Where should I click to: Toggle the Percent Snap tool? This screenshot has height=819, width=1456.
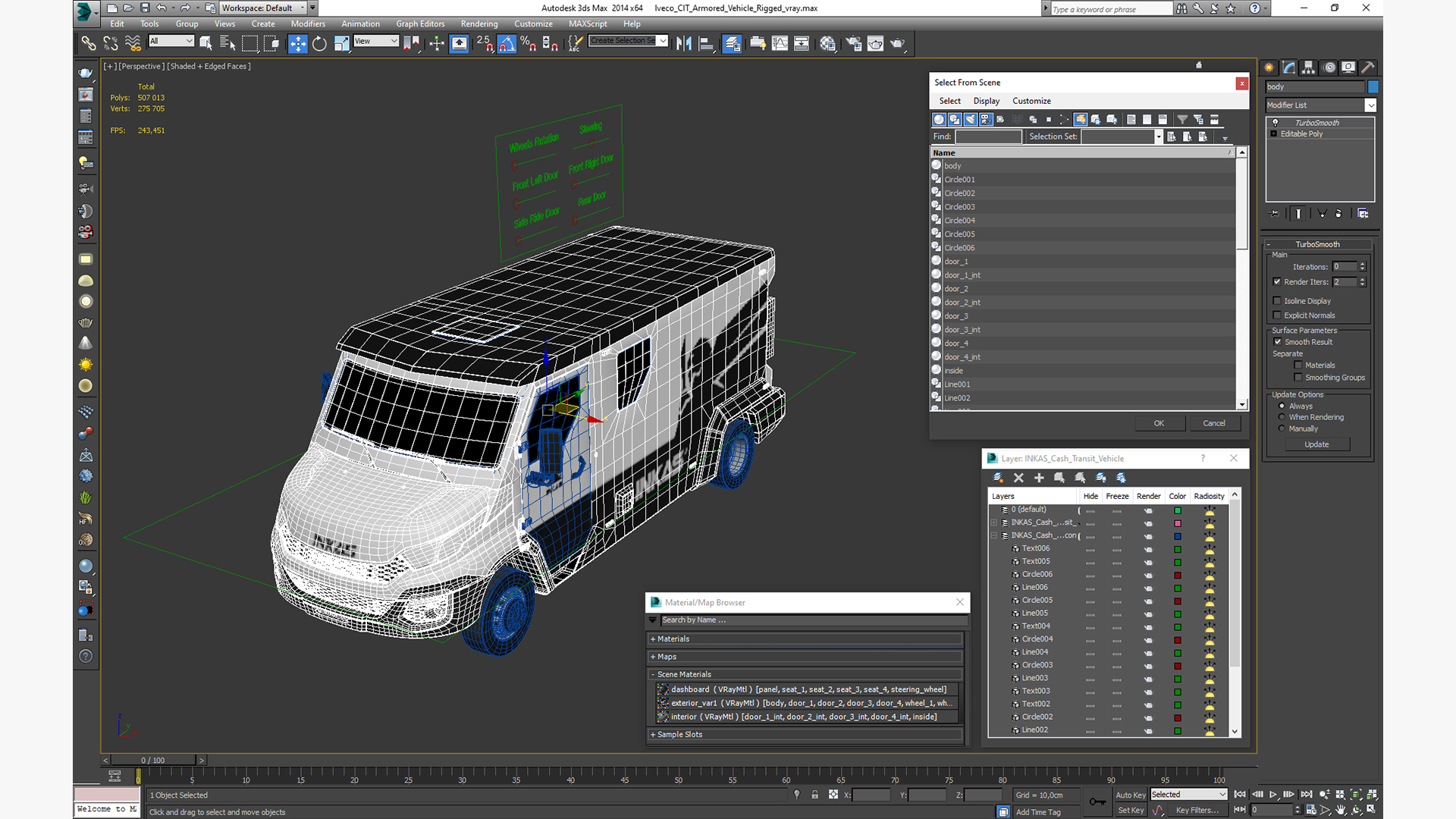point(529,43)
